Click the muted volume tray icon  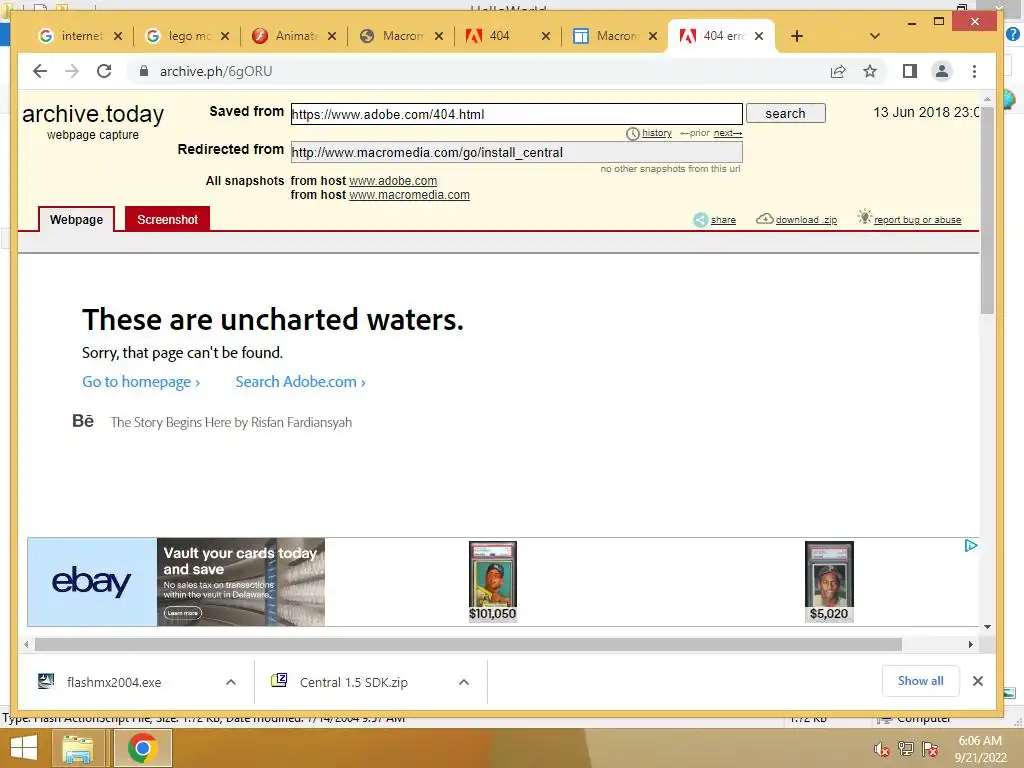click(x=882, y=749)
